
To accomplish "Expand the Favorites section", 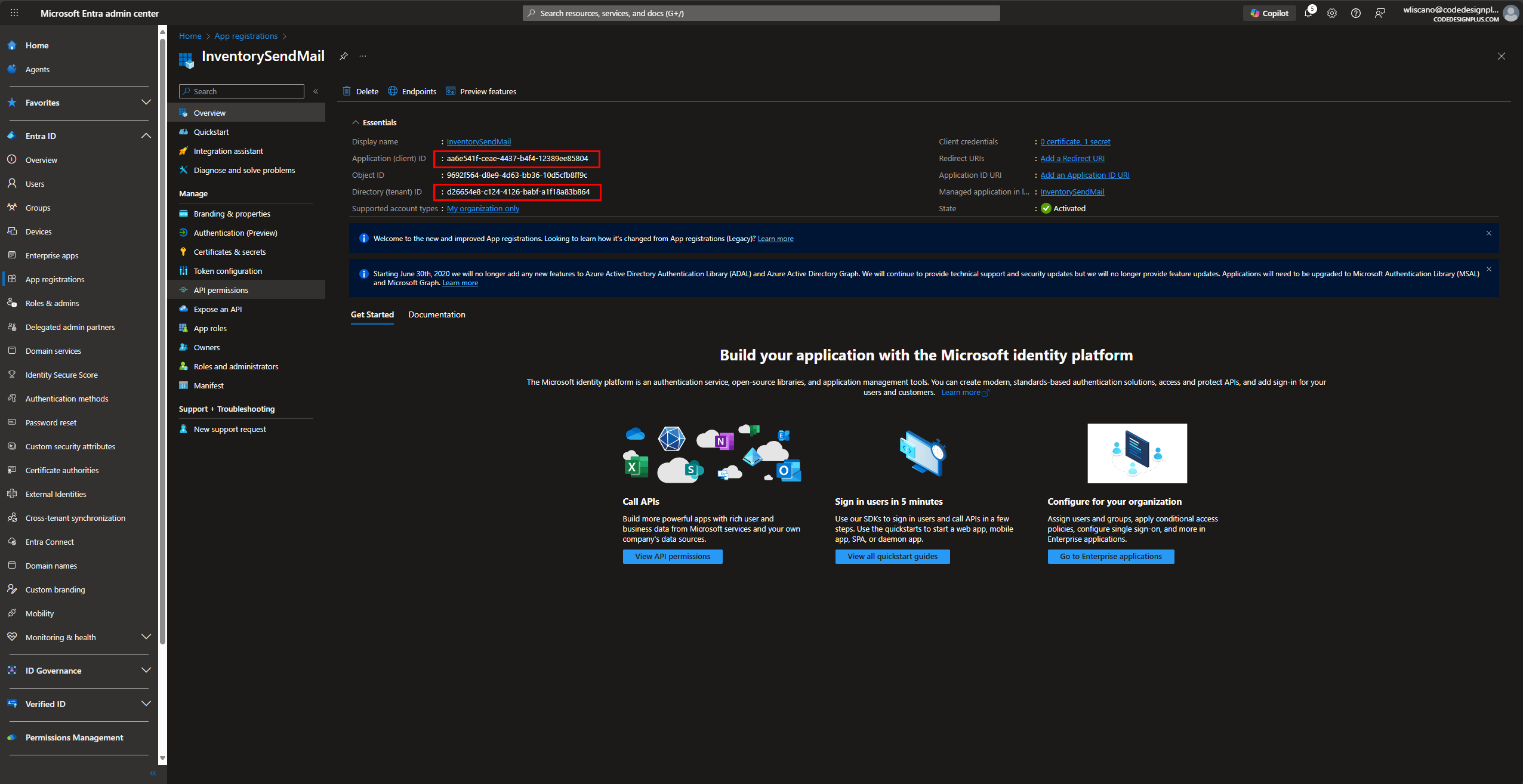I will pyautogui.click(x=146, y=102).
